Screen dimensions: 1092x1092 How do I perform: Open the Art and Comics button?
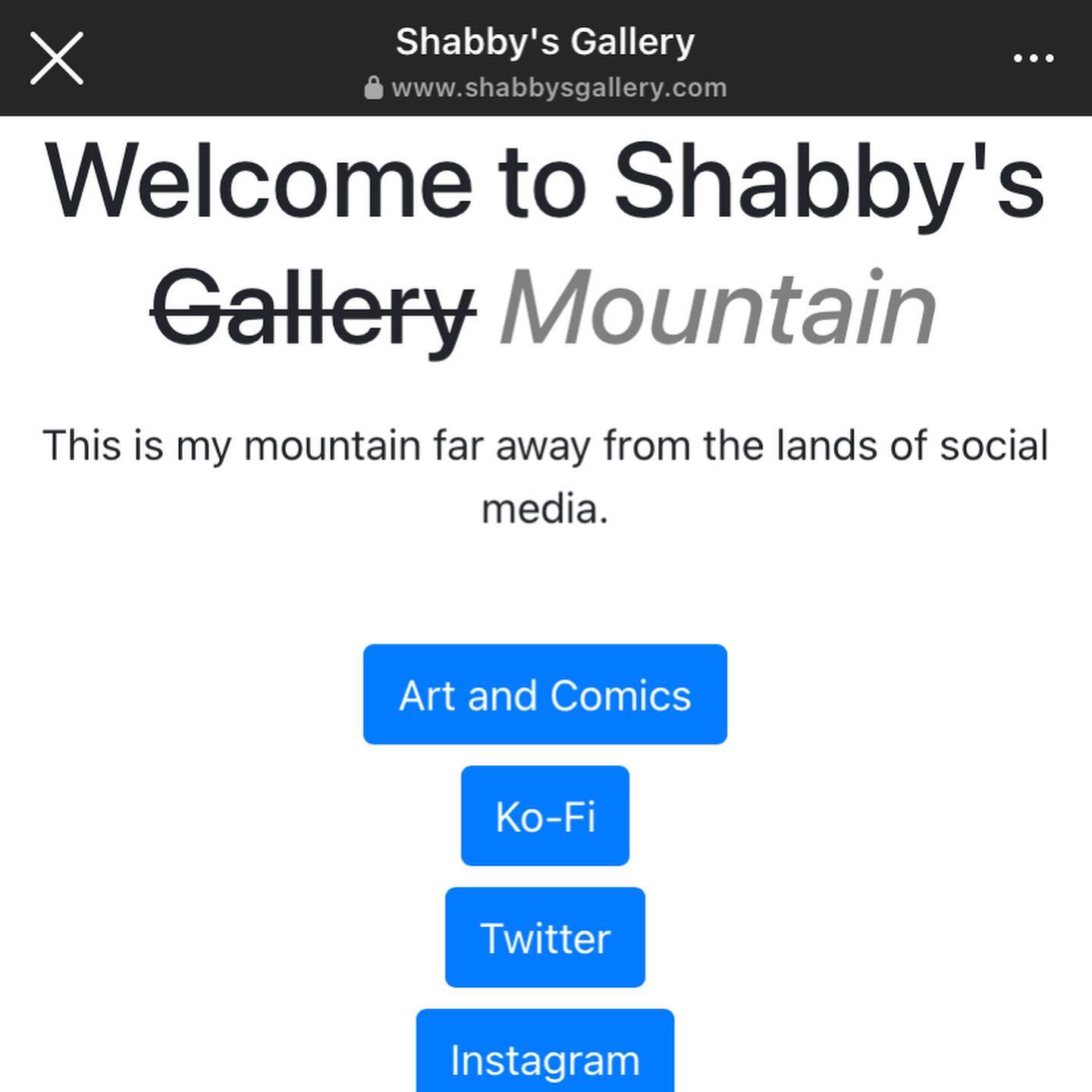(x=544, y=695)
